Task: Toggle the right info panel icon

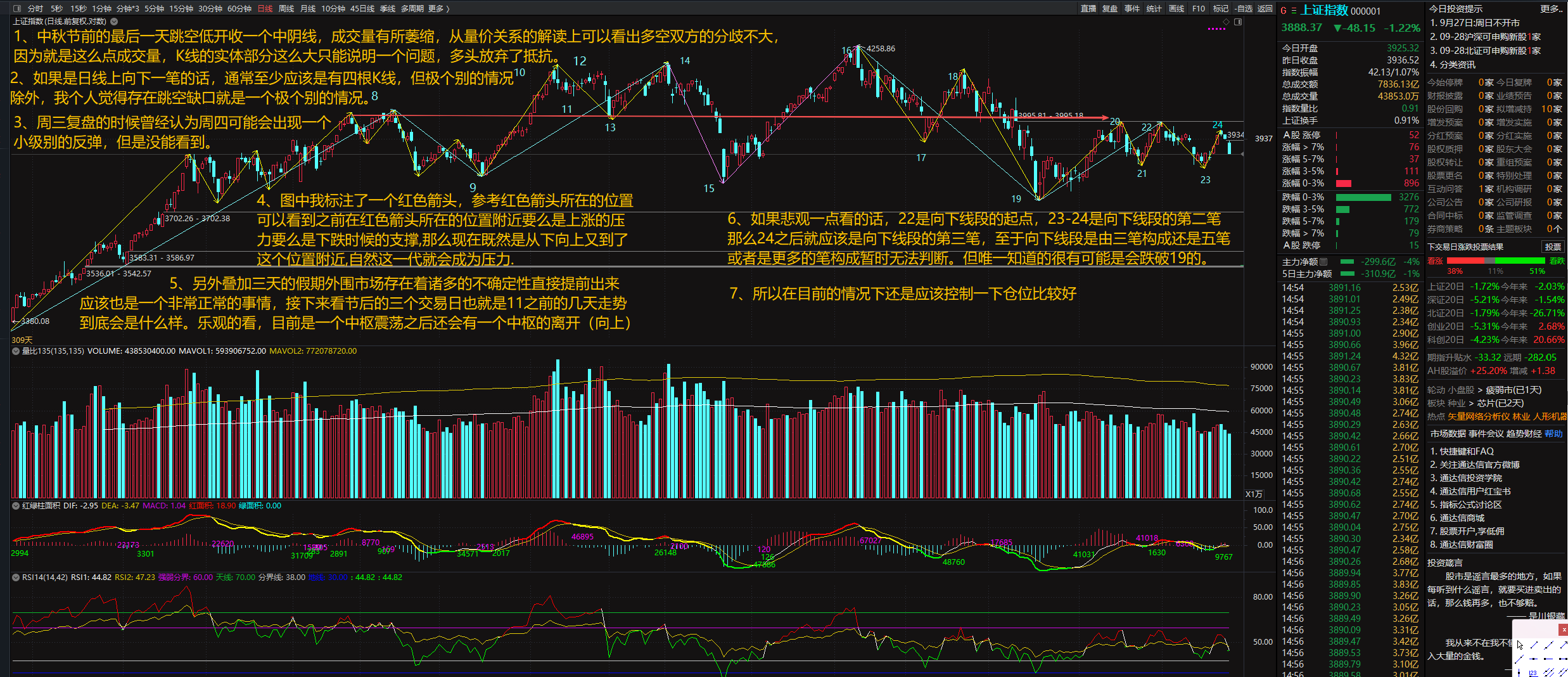Action: (1238, 22)
